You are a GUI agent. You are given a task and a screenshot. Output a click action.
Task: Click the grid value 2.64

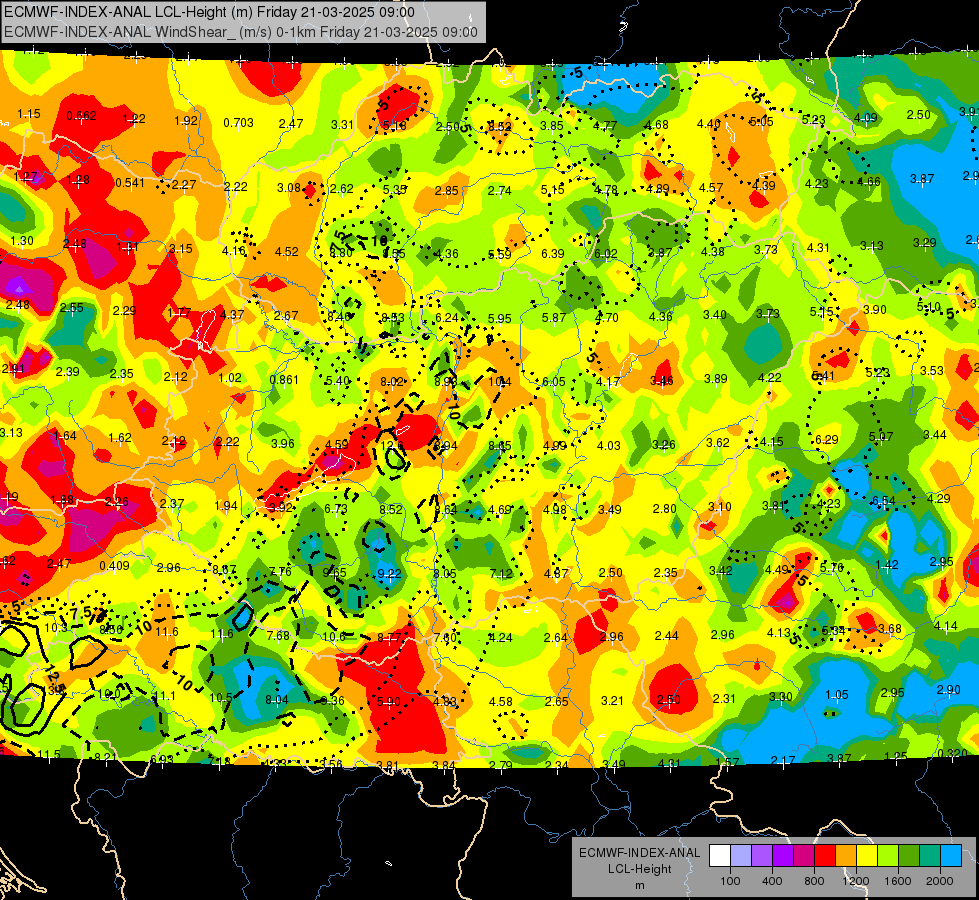tap(556, 638)
